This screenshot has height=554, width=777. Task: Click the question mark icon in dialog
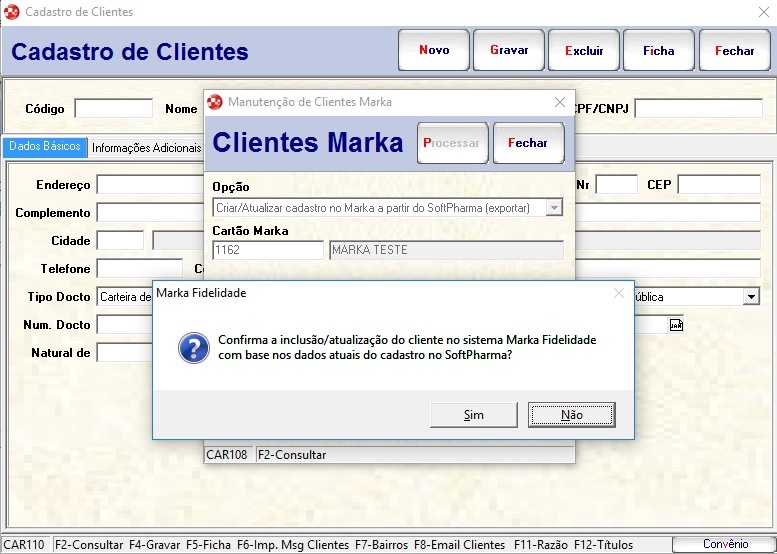click(194, 348)
